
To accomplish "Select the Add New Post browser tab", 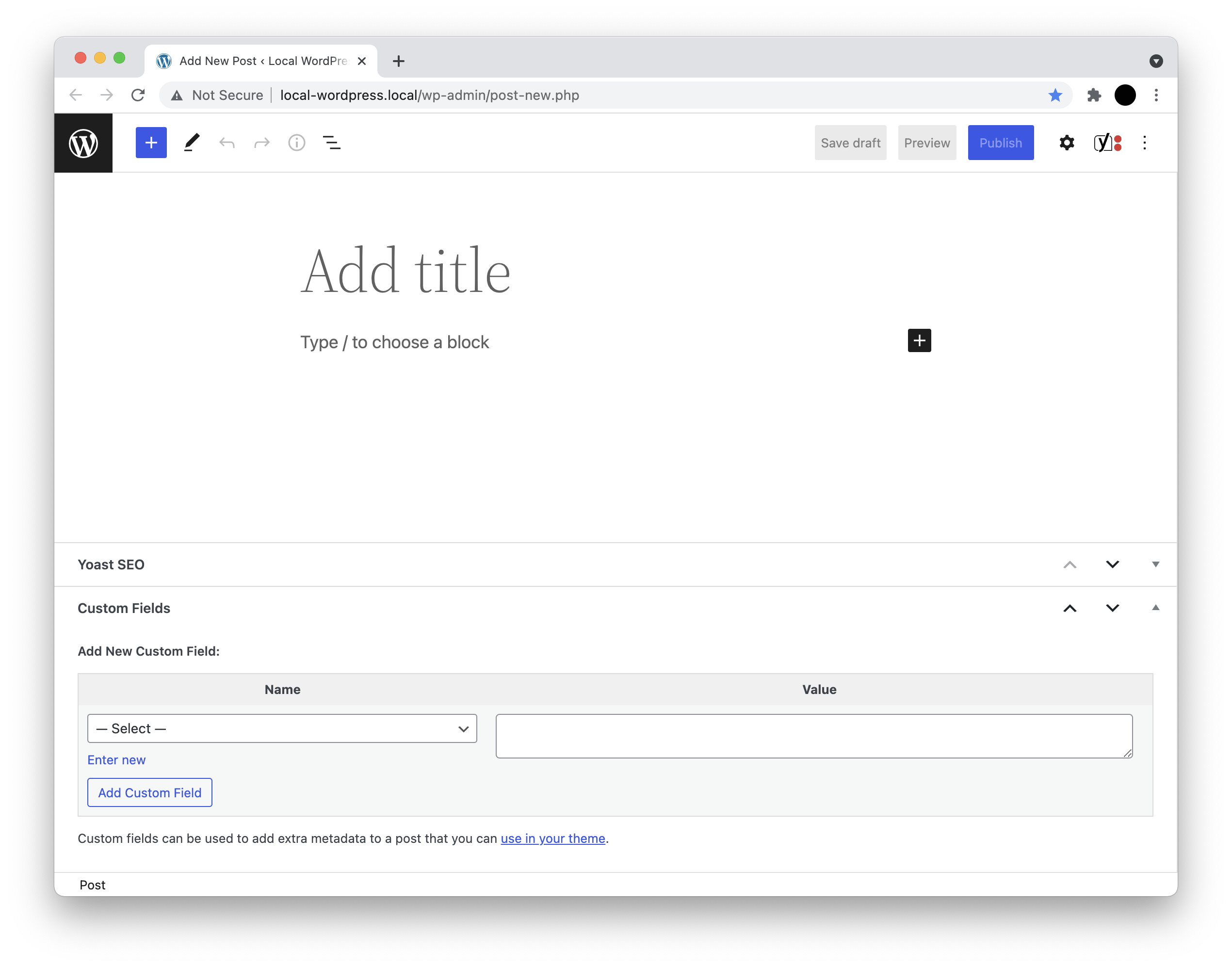I will 260,61.
